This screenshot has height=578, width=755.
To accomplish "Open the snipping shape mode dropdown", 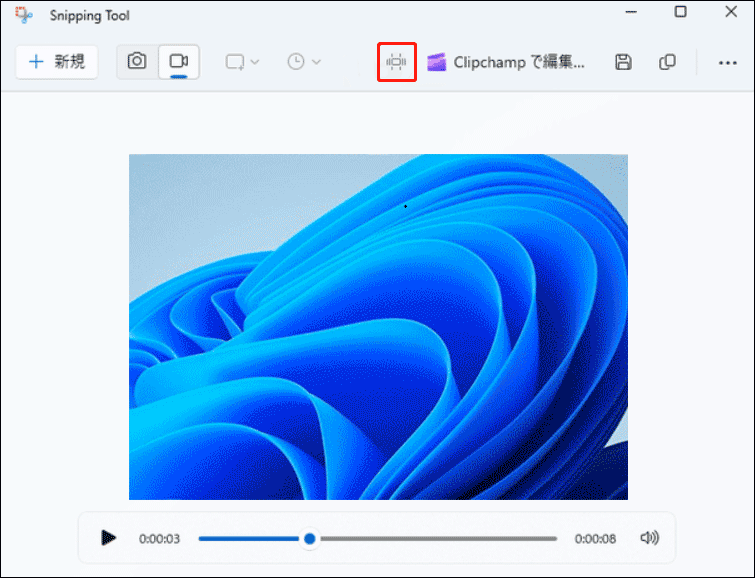I will [x=243, y=62].
